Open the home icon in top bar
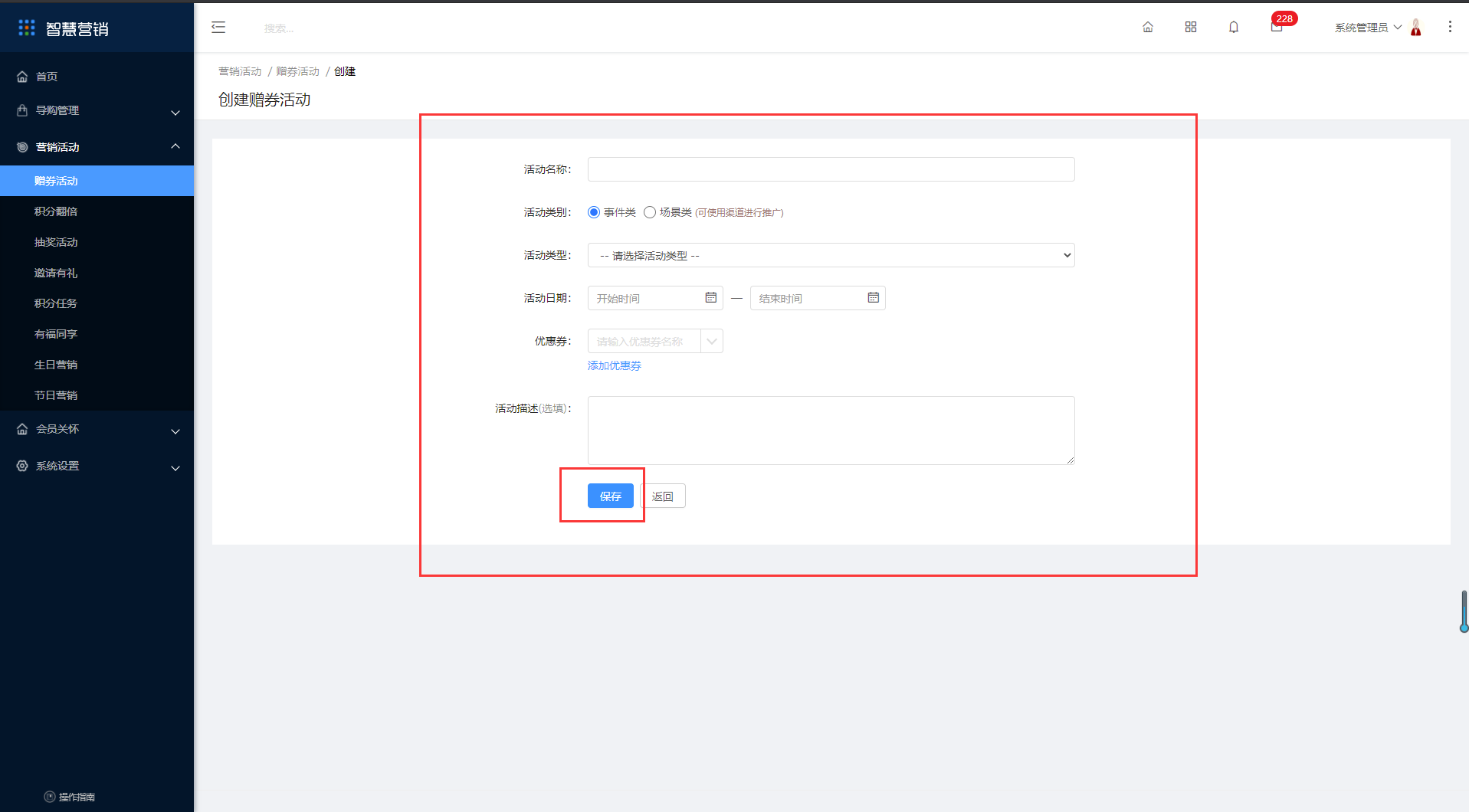Viewport: 1469px width, 812px height. (x=1148, y=27)
